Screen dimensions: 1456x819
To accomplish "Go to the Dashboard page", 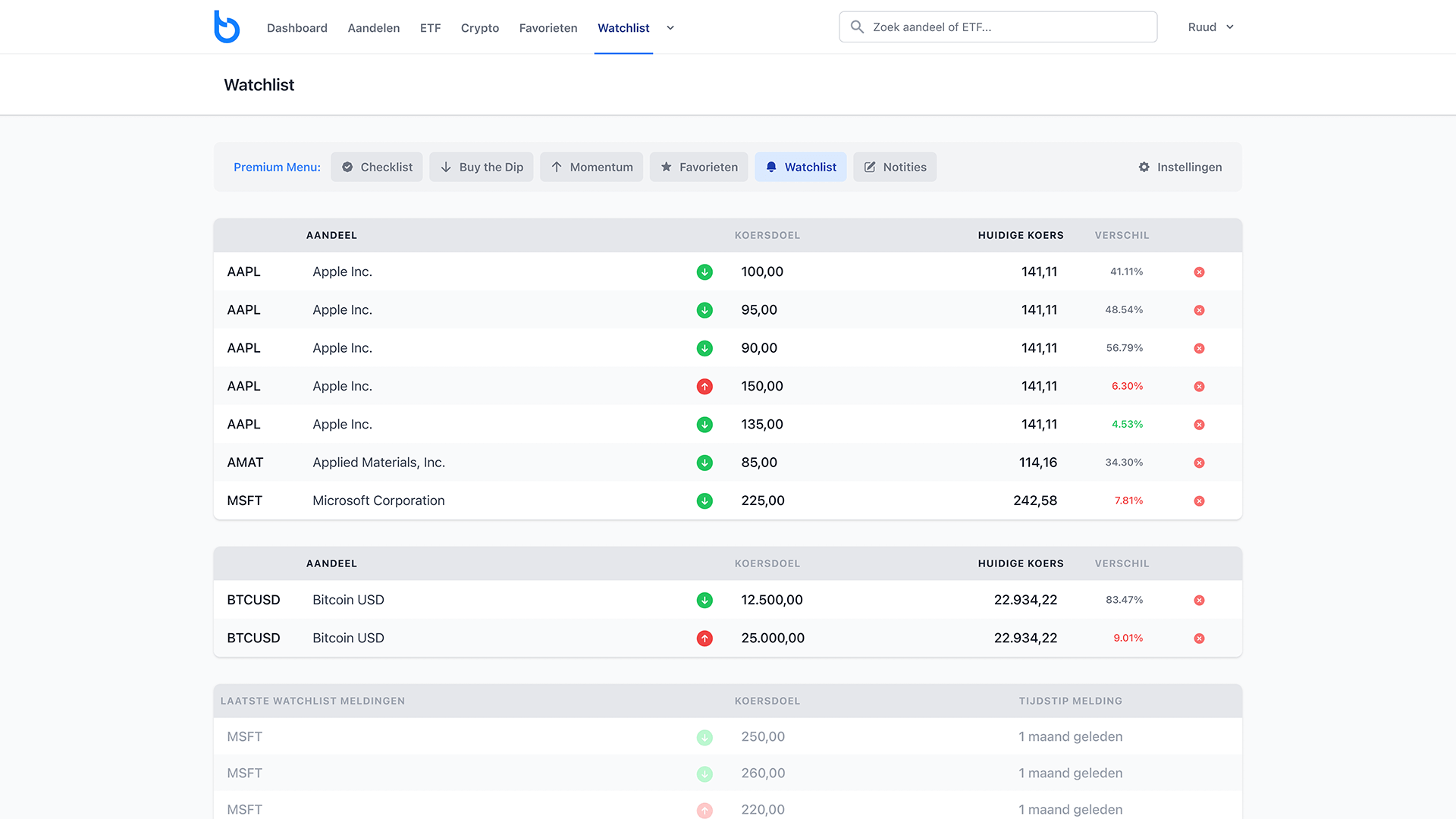I will pos(297,28).
